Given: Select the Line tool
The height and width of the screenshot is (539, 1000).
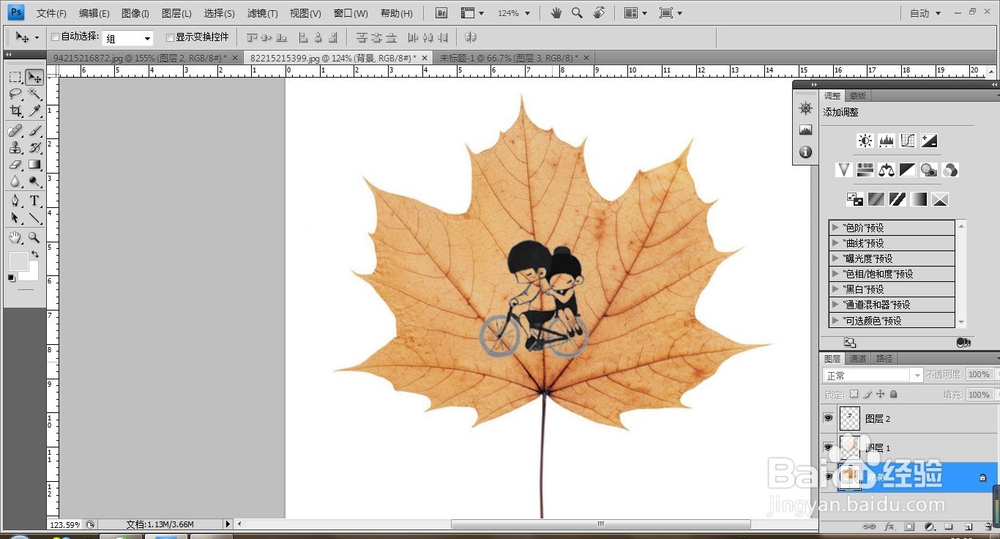Looking at the screenshot, I should point(34,218).
